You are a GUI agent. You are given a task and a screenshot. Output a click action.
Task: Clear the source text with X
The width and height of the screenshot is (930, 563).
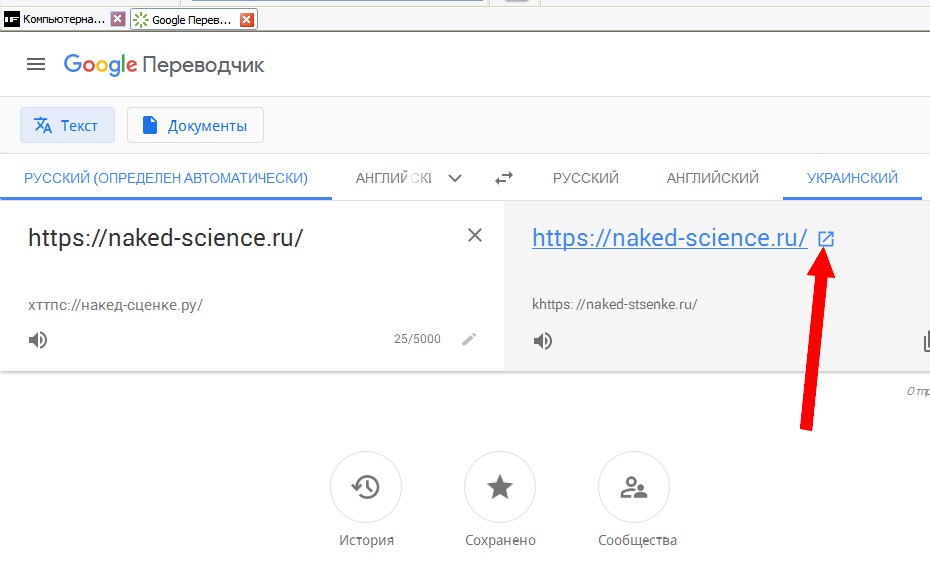[475, 235]
